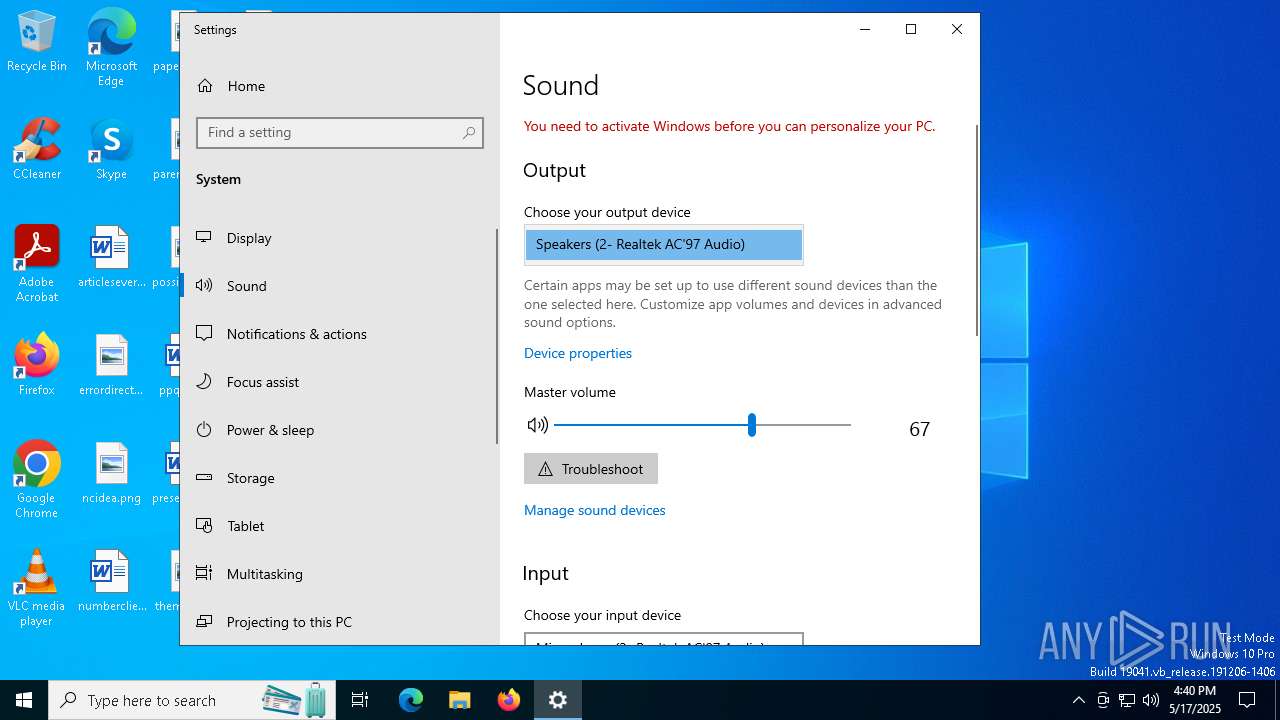Screen dimensions: 1280x720
Task: Launch VLC media player from the desktop
Action: click(37, 588)
